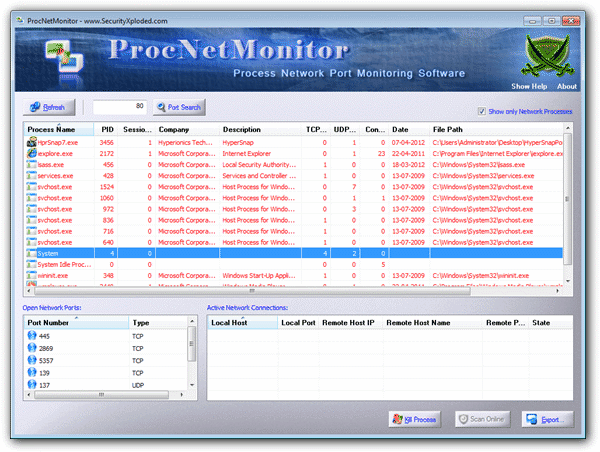
Task: Click ports list horizontal scrollbar thumb
Action: (101, 394)
